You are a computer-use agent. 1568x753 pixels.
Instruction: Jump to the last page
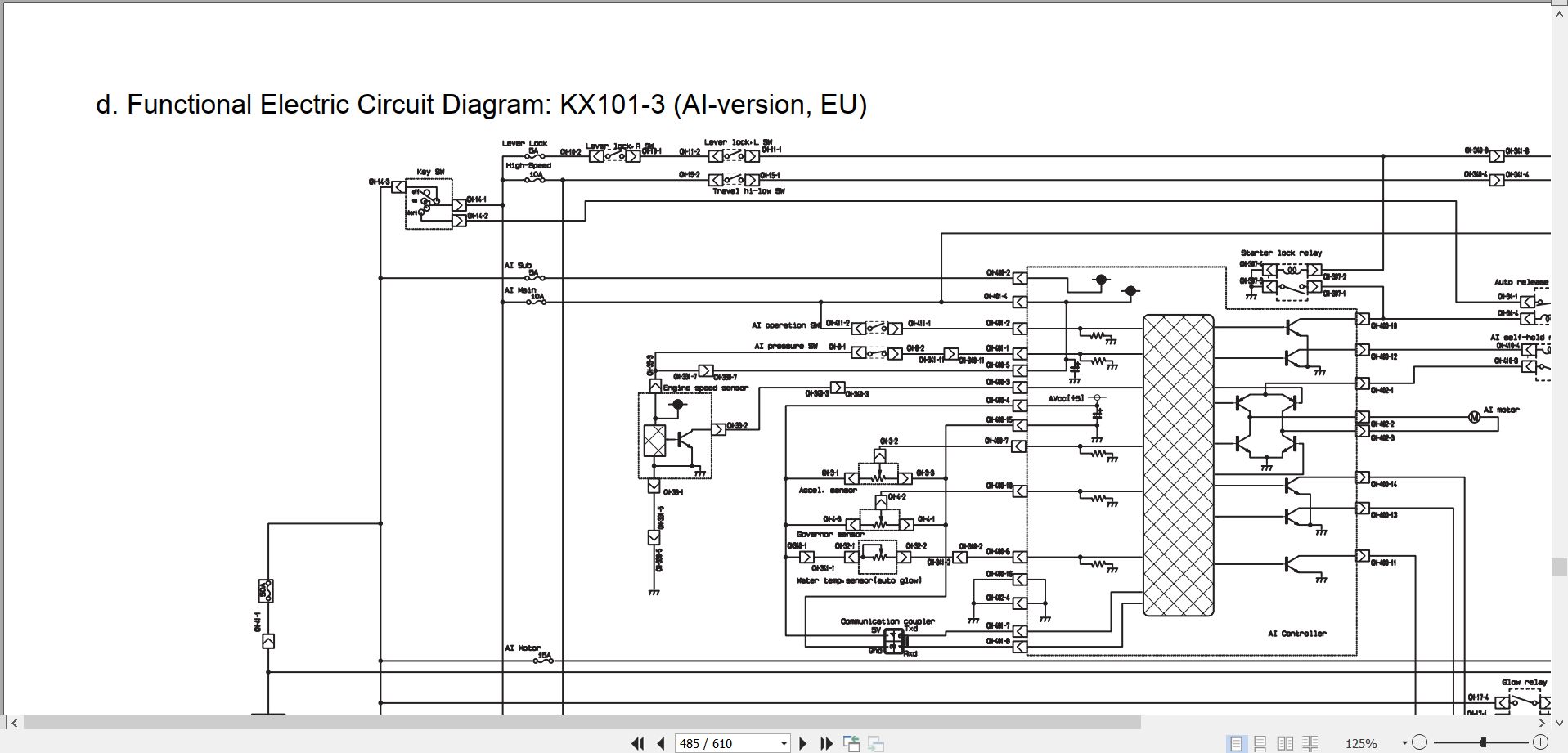click(826, 743)
